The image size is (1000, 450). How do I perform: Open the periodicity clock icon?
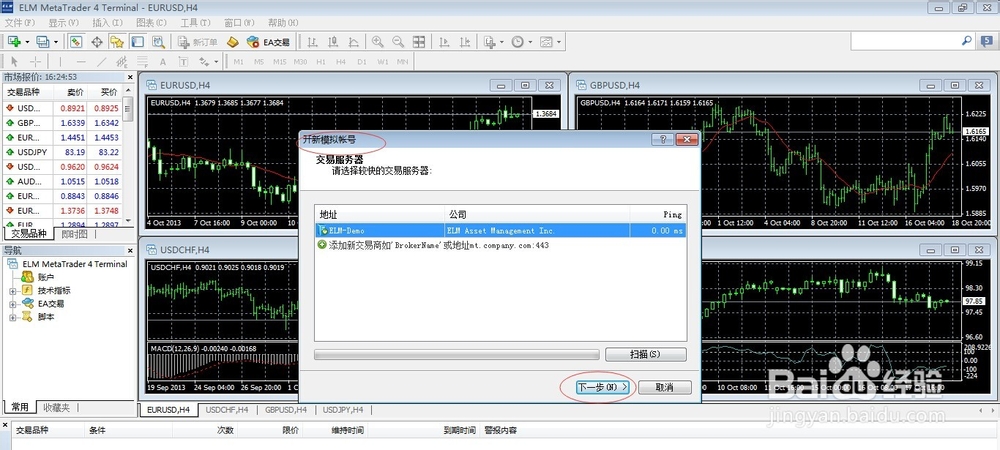click(x=518, y=42)
